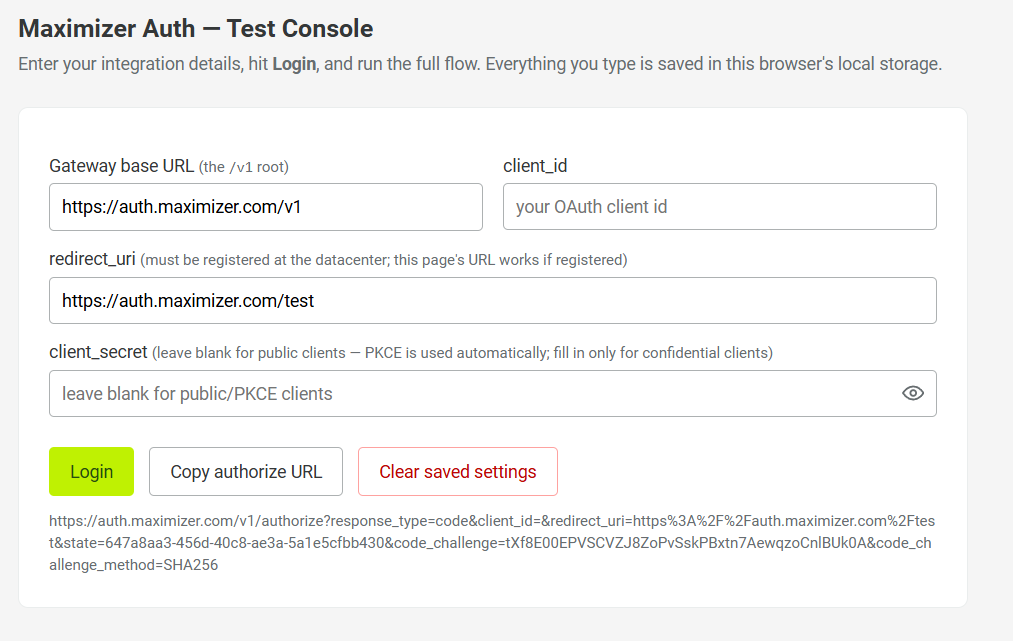Image resolution: width=1013 pixels, height=641 pixels.
Task: Click the redirect_uri label text
Action: (92, 259)
